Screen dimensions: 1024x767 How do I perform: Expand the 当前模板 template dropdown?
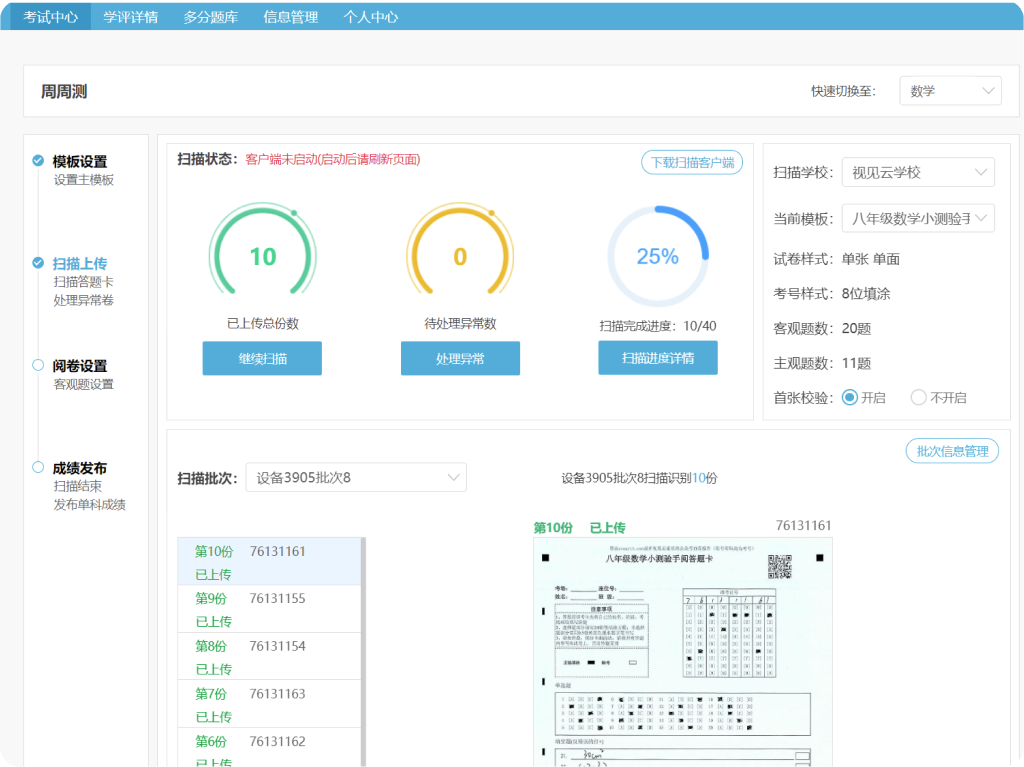point(917,218)
